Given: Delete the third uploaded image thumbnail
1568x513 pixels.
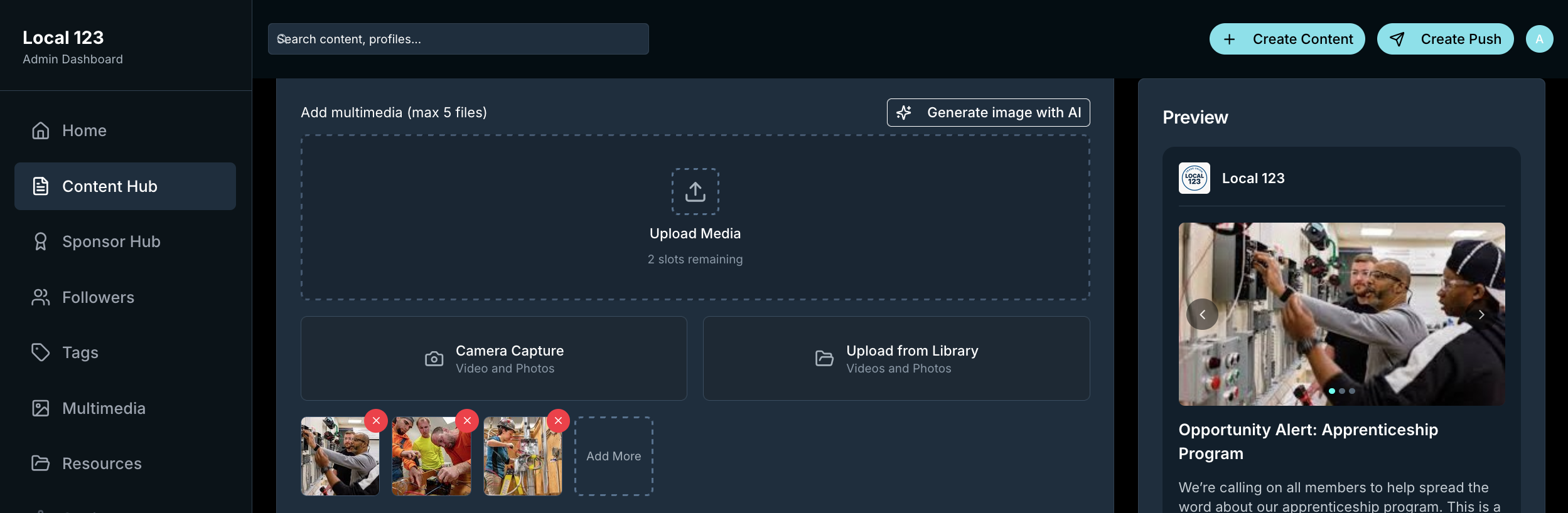Looking at the screenshot, I should pyautogui.click(x=558, y=421).
